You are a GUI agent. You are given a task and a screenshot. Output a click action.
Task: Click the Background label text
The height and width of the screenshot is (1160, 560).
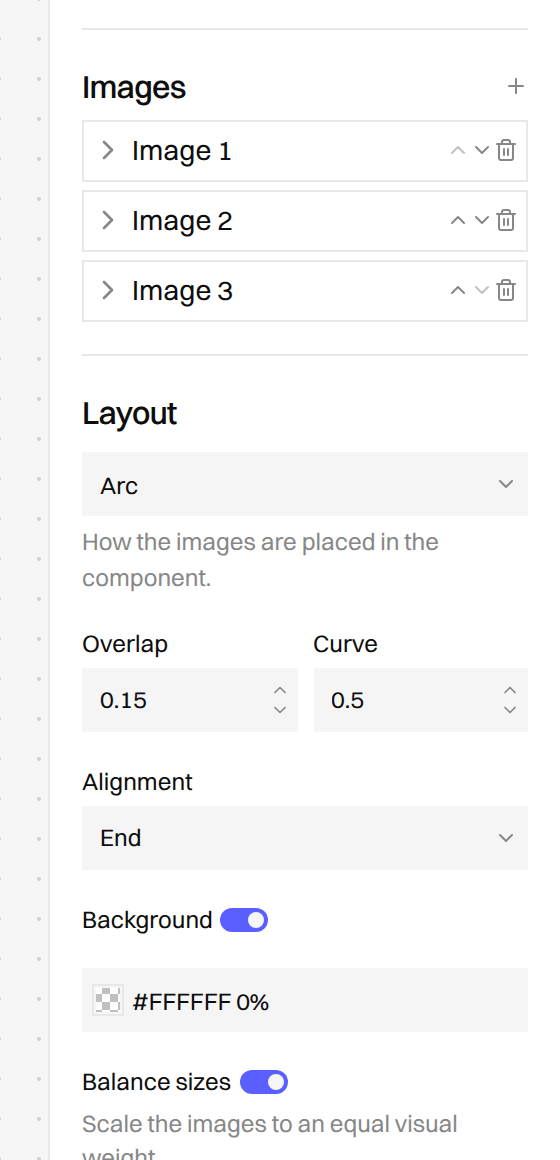(x=147, y=920)
